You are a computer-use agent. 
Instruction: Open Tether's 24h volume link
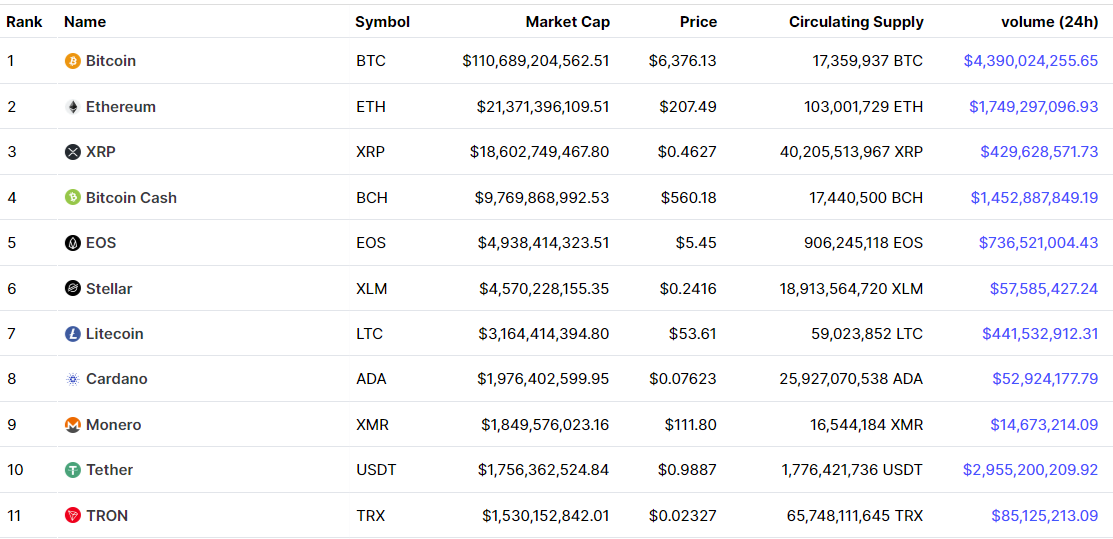point(1031,470)
